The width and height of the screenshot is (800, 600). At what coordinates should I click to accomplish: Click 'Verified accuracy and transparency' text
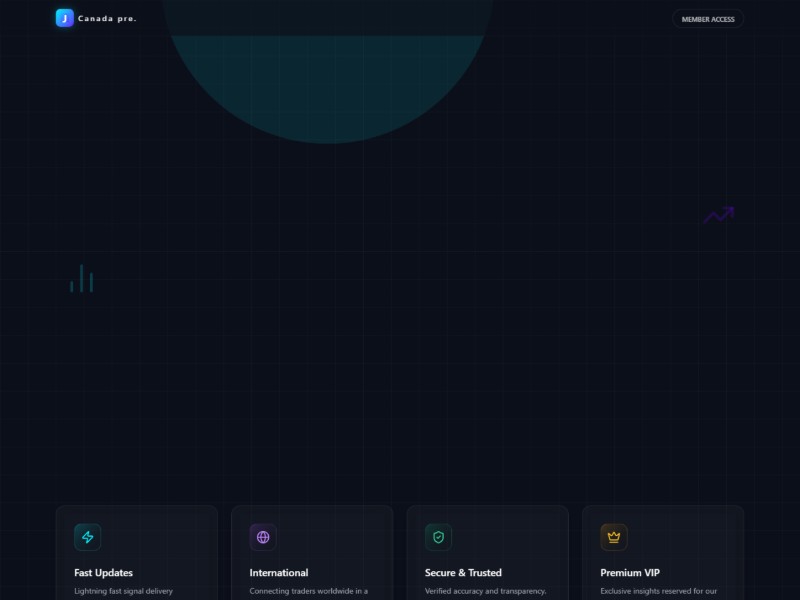point(485,591)
